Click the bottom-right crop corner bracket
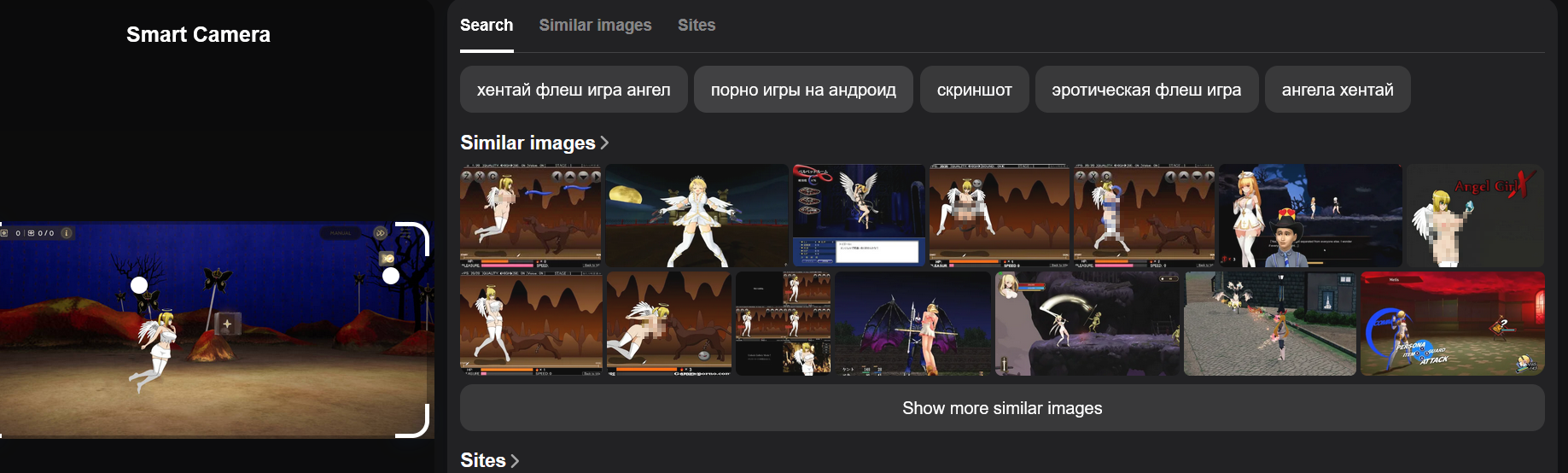This screenshot has width=1568, height=473. tap(413, 422)
